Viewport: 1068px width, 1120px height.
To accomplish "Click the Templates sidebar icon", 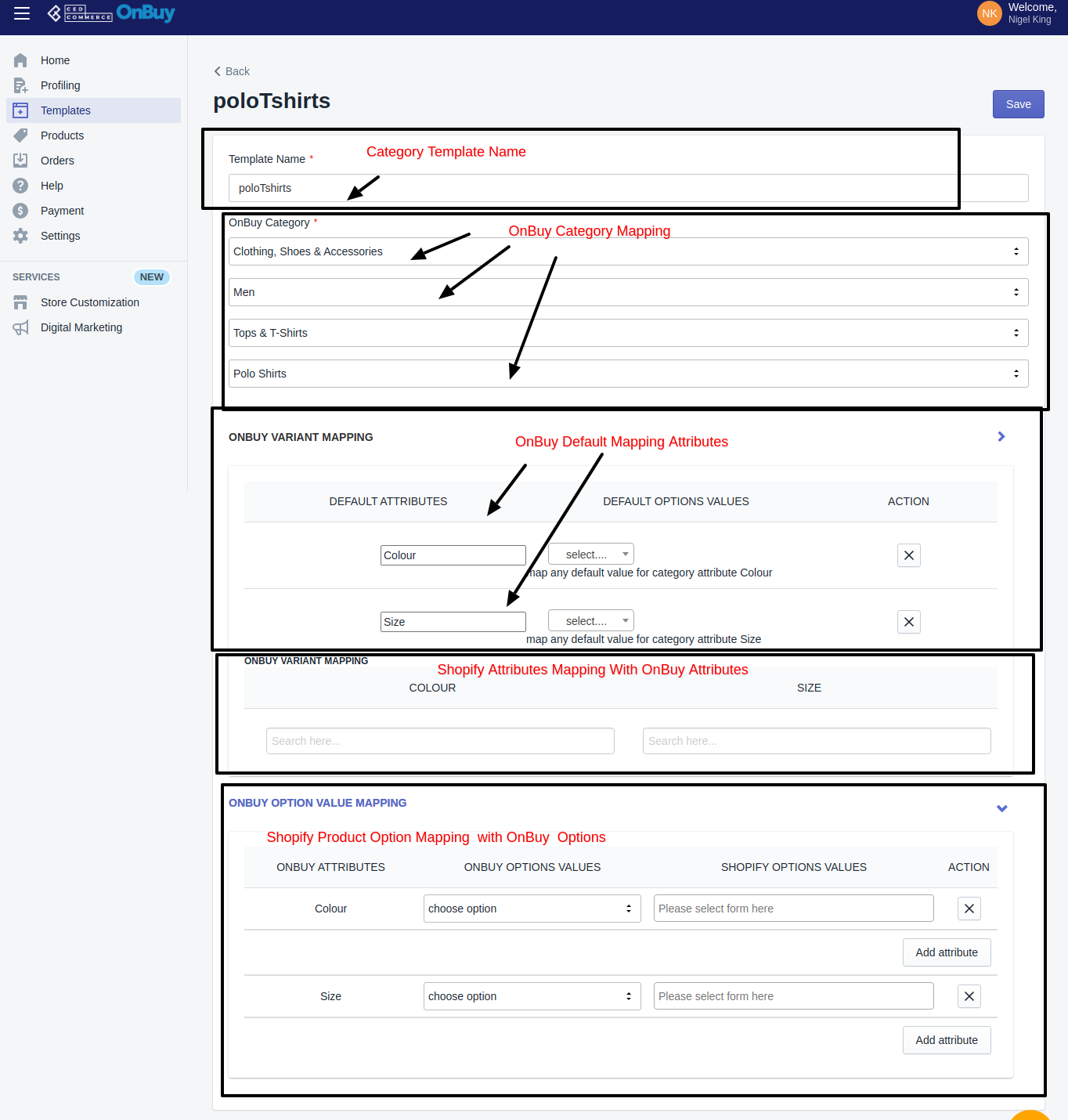I will click(20, 110).
